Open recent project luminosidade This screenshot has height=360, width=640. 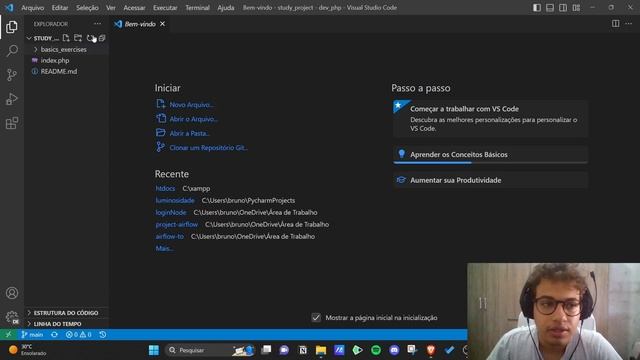coord(175,200)
